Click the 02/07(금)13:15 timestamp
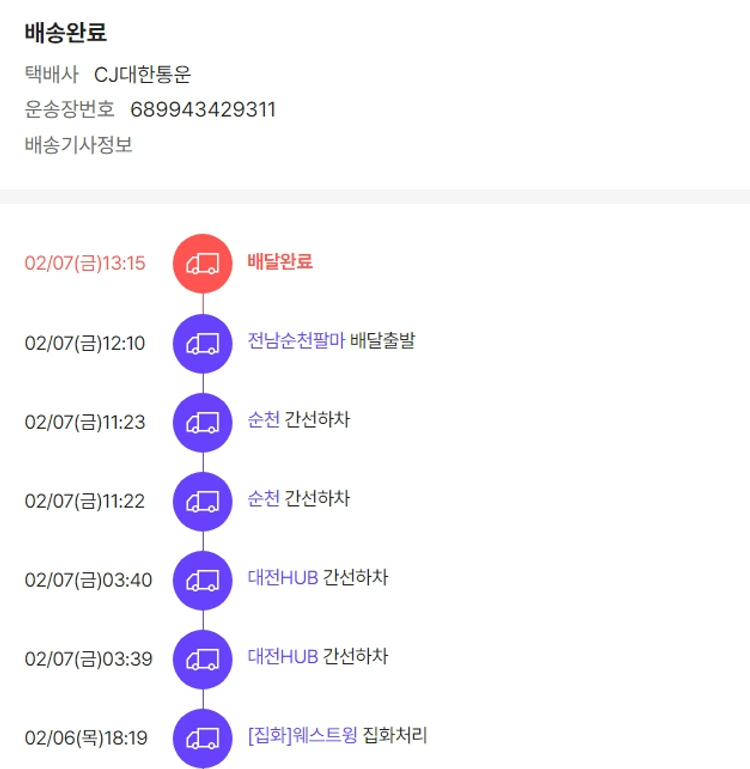Screen dimensions: 750x769 tap(85, 263)
